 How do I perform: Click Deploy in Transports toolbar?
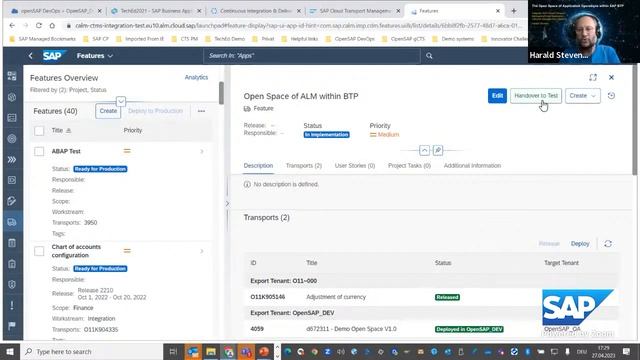580,244
